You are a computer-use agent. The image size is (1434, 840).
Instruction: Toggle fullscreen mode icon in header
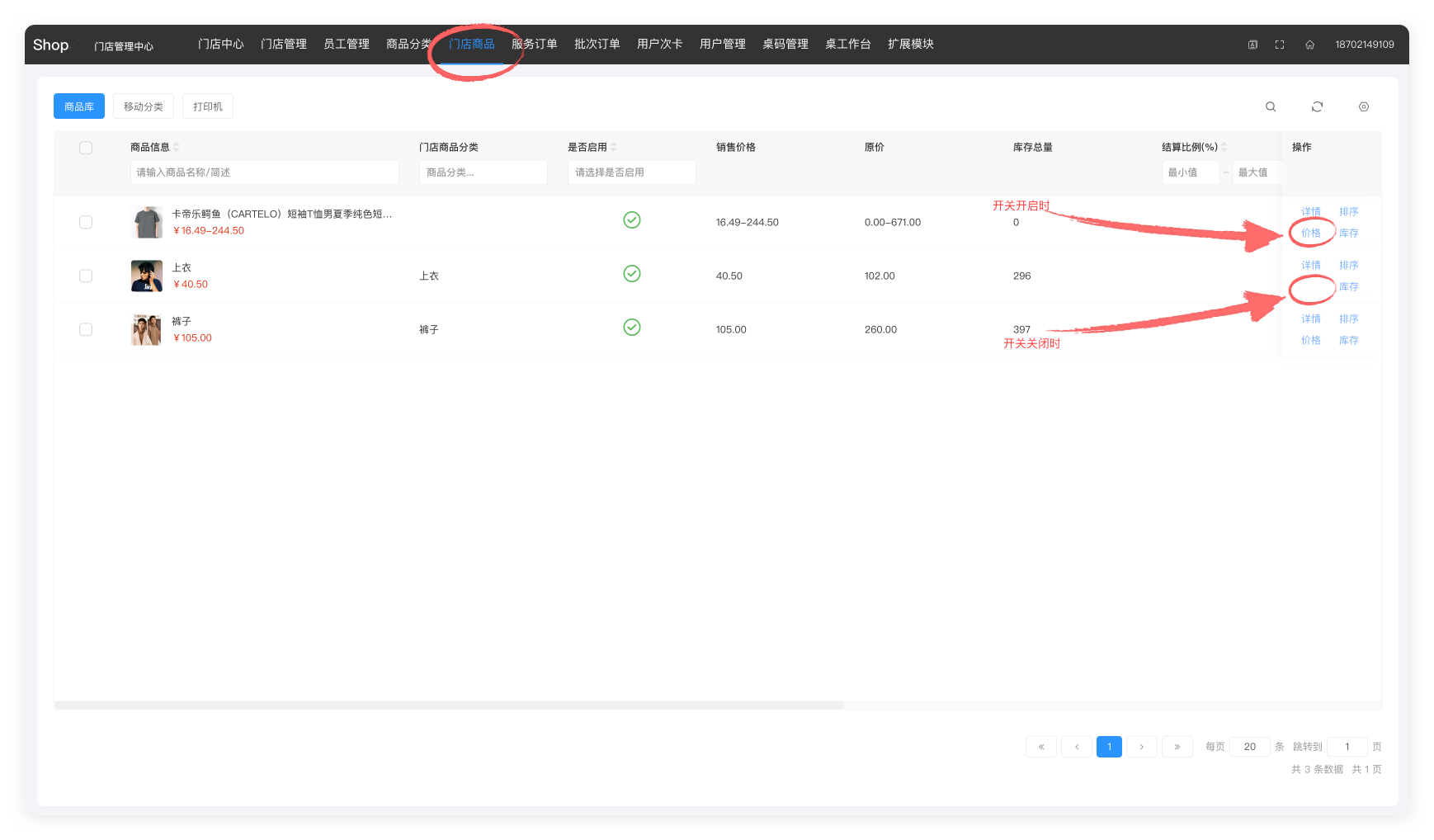pos(1280,45)
